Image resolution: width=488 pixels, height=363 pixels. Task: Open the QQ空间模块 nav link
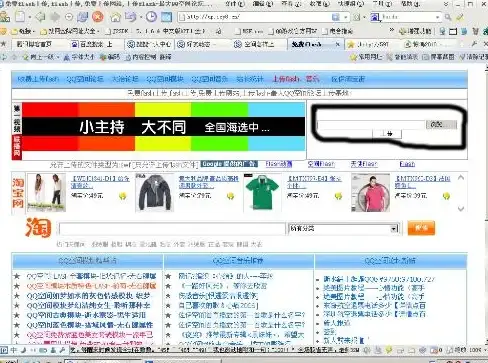coord(165,79)
